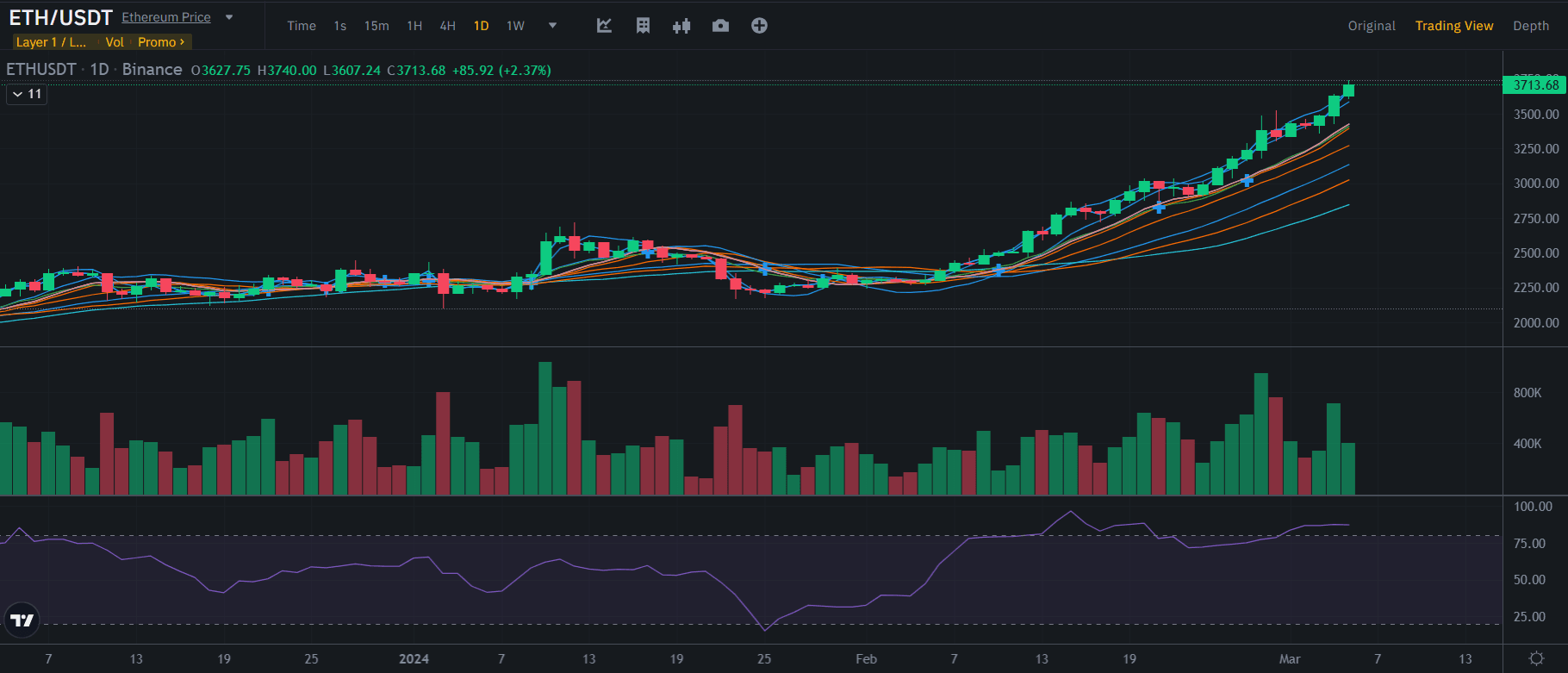Image resolution: width=1568 pixels, height=673 pixels.
Task: Click the plus circle icon in toolbar
Action: [x=759, y=26]
